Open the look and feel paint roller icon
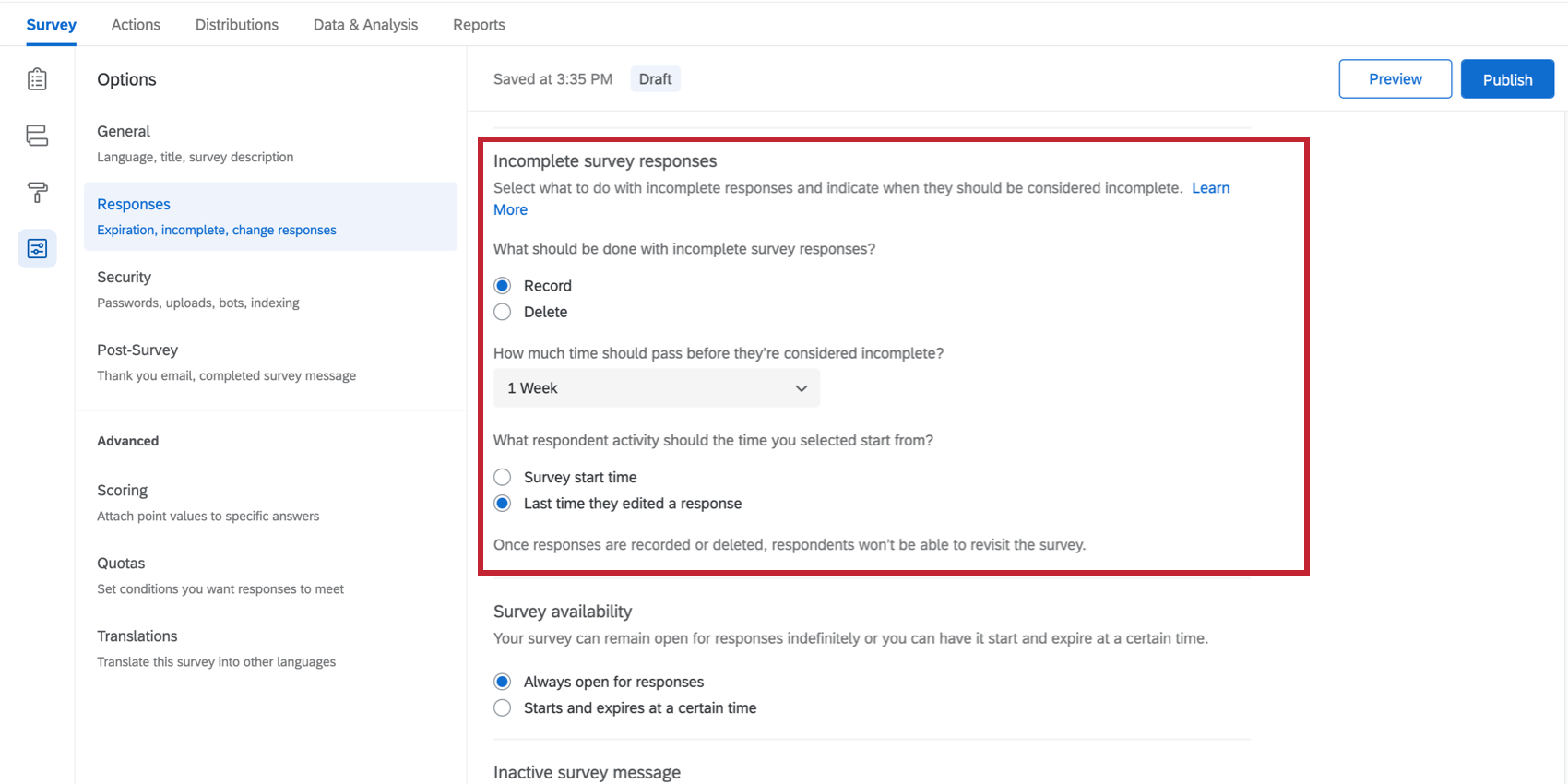Screen dimensions: 1568x784 (x=37, y=192)
